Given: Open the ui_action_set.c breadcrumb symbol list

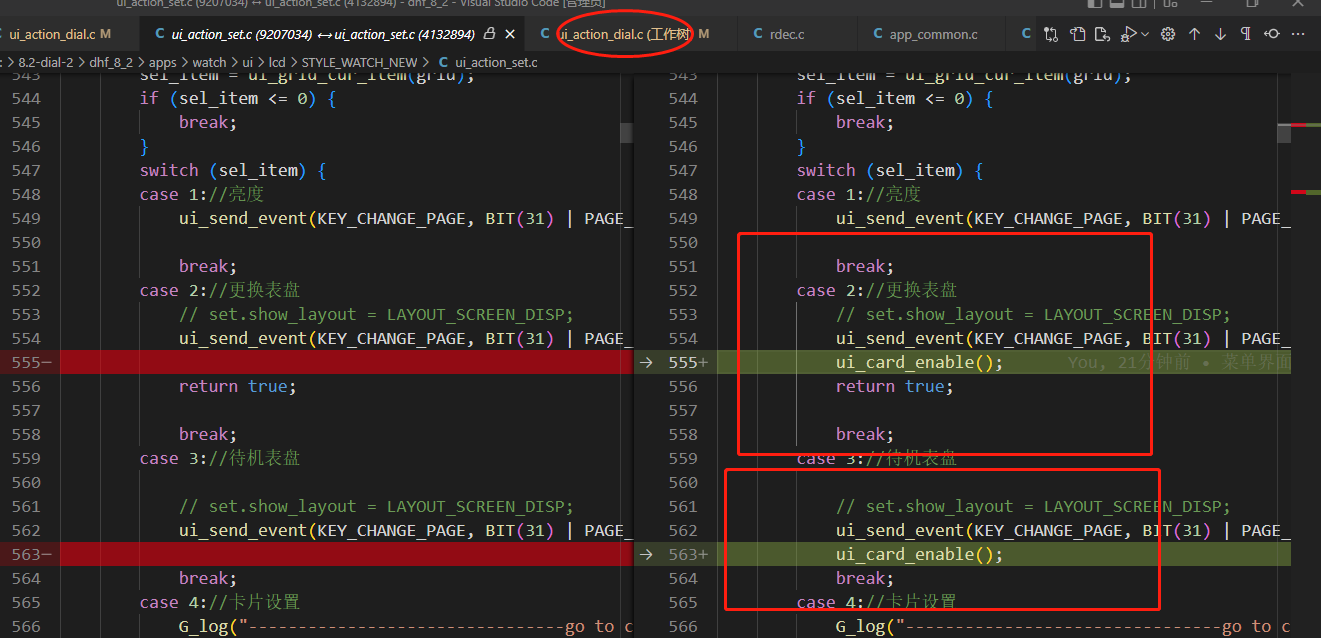Looking at the screenshot, I should click(488, 62).
